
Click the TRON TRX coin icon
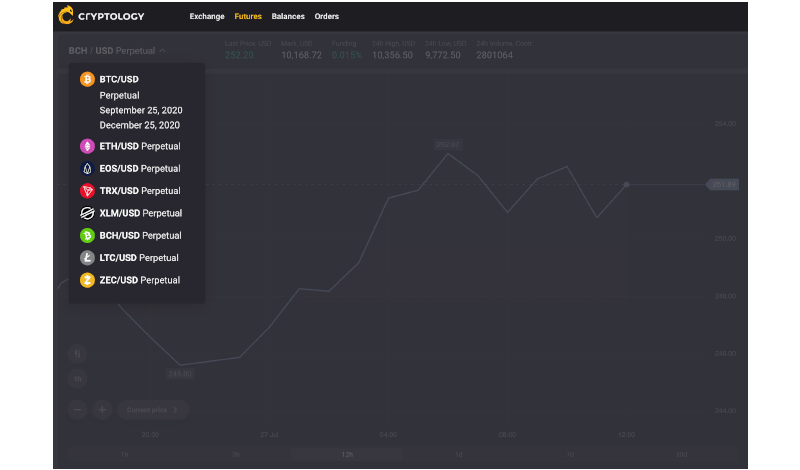pos(87,191)
